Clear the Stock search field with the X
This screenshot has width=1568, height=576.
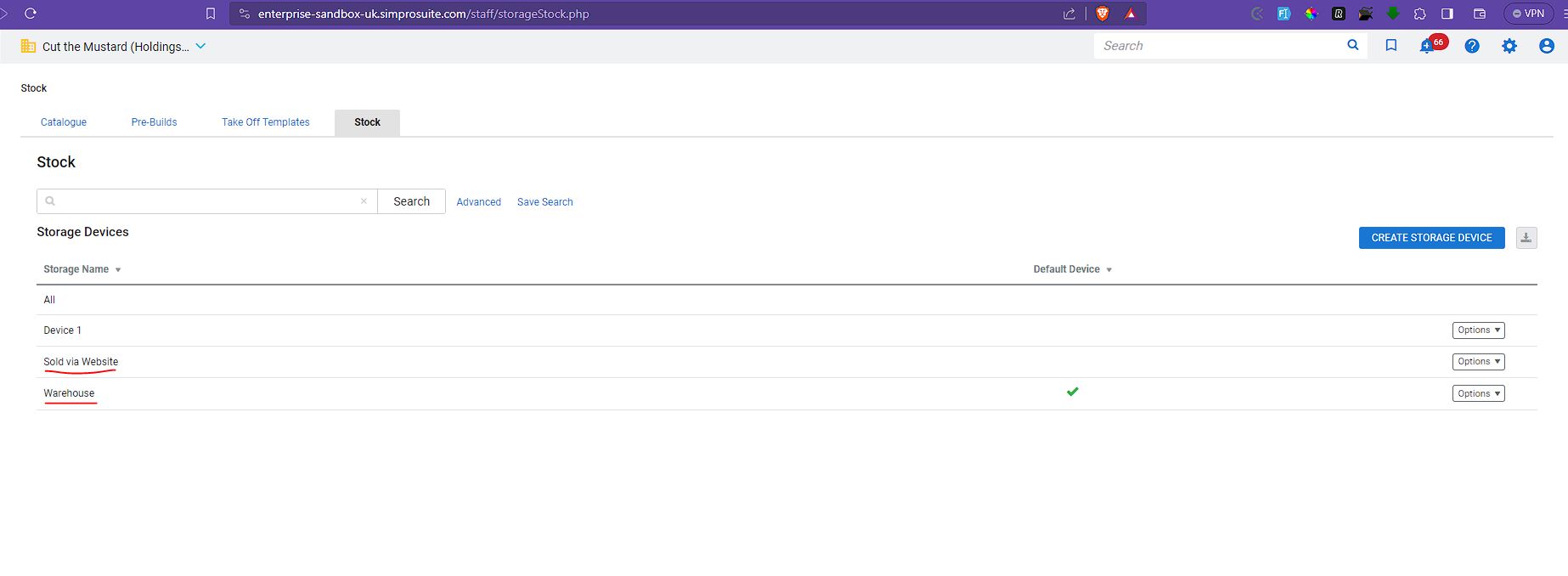[364, 201]
